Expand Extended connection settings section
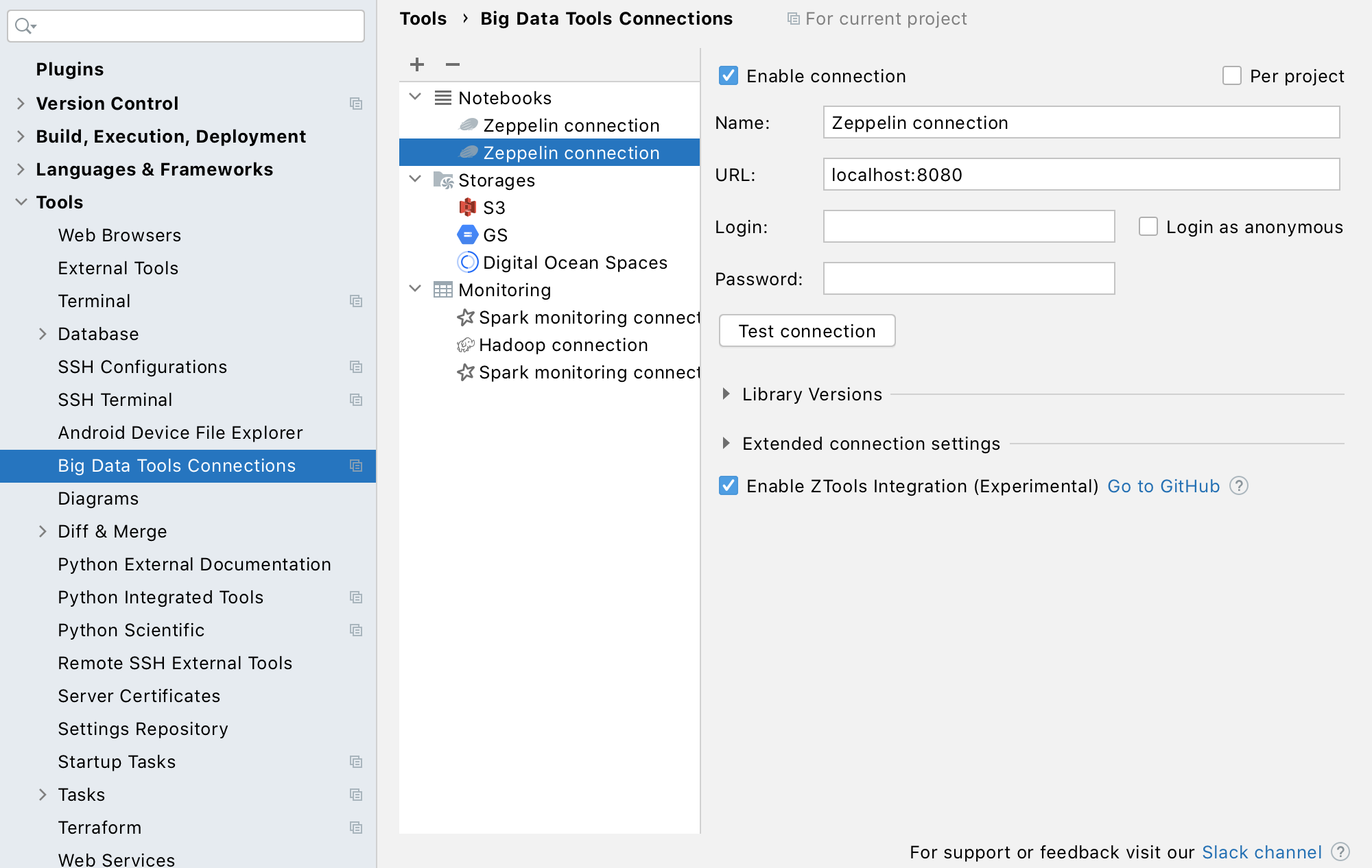1372x868 pixels. (x=726, y=444)
